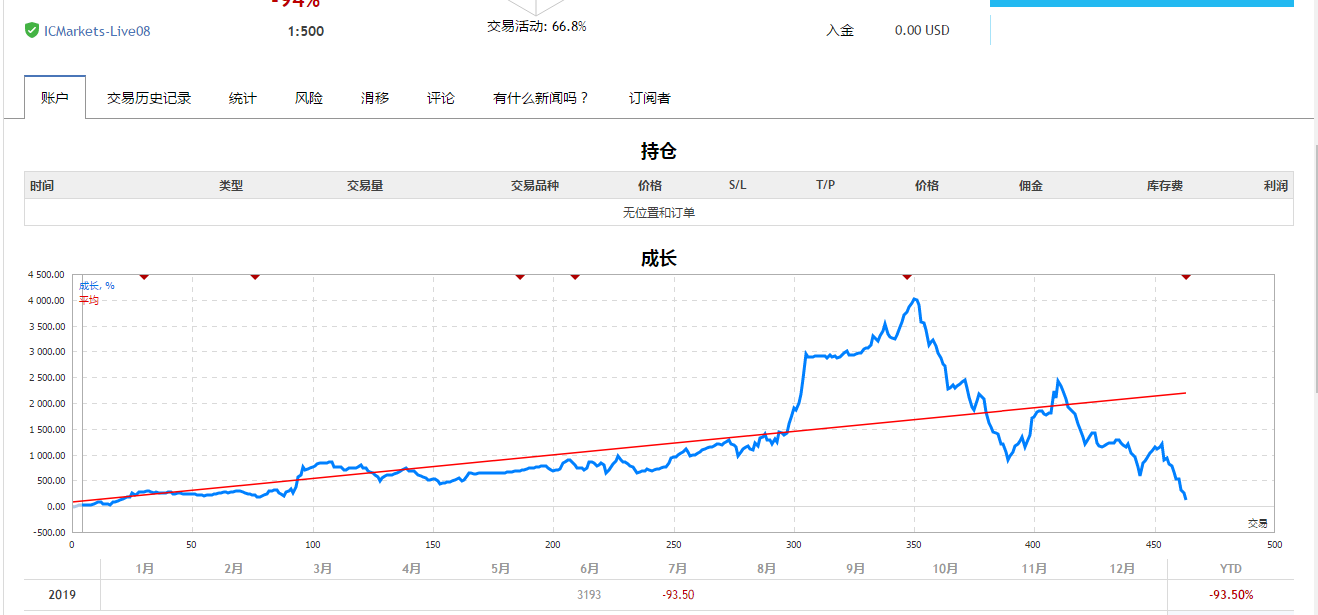Screen dimensions: 1318x615
Task: Click the -93.50% YTD value
Action: click(x=1231, y=595)
